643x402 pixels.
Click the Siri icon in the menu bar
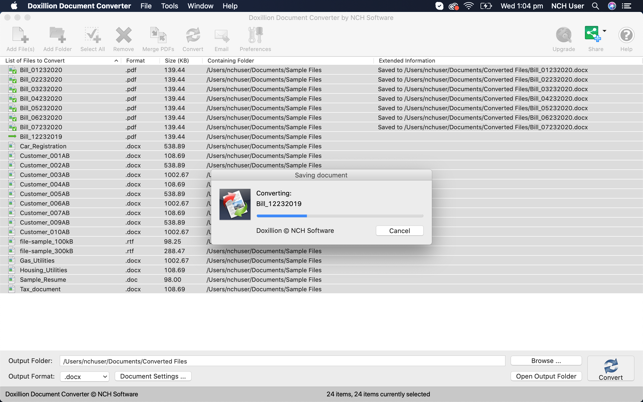click(x=612, y=6)
